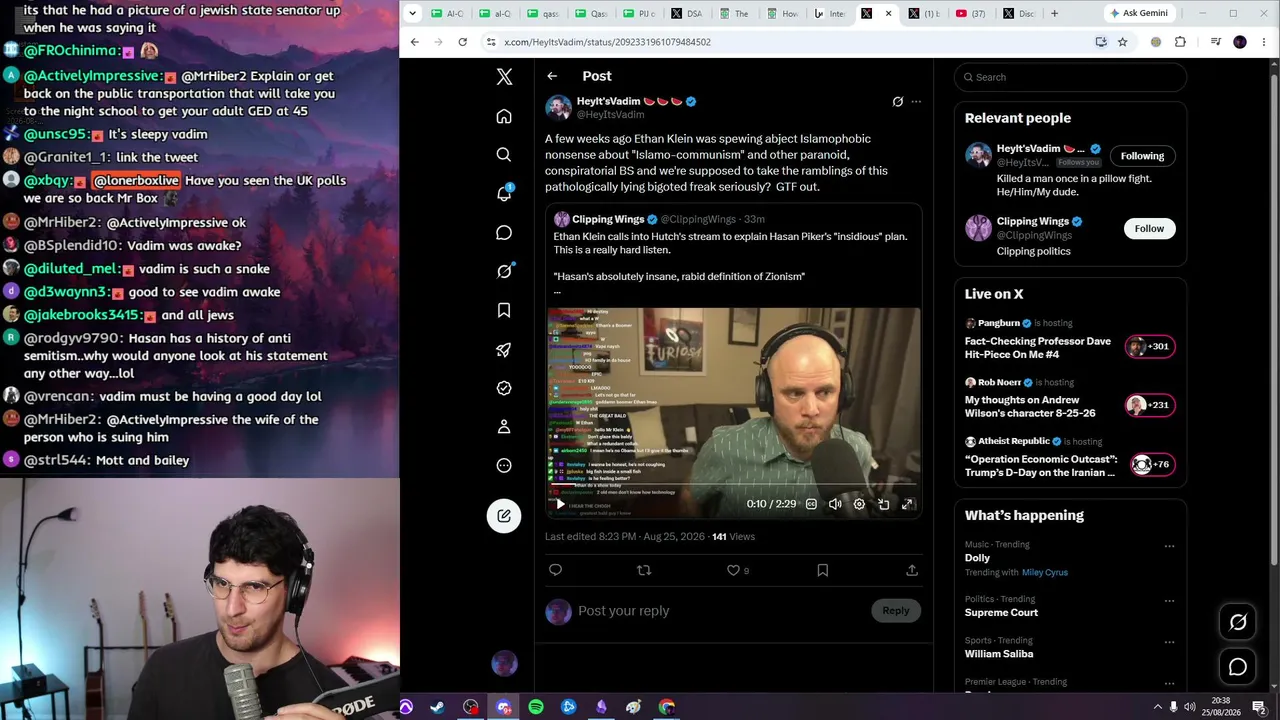Repost the HeyItsVadim tweet

click(x=644, y=570)
